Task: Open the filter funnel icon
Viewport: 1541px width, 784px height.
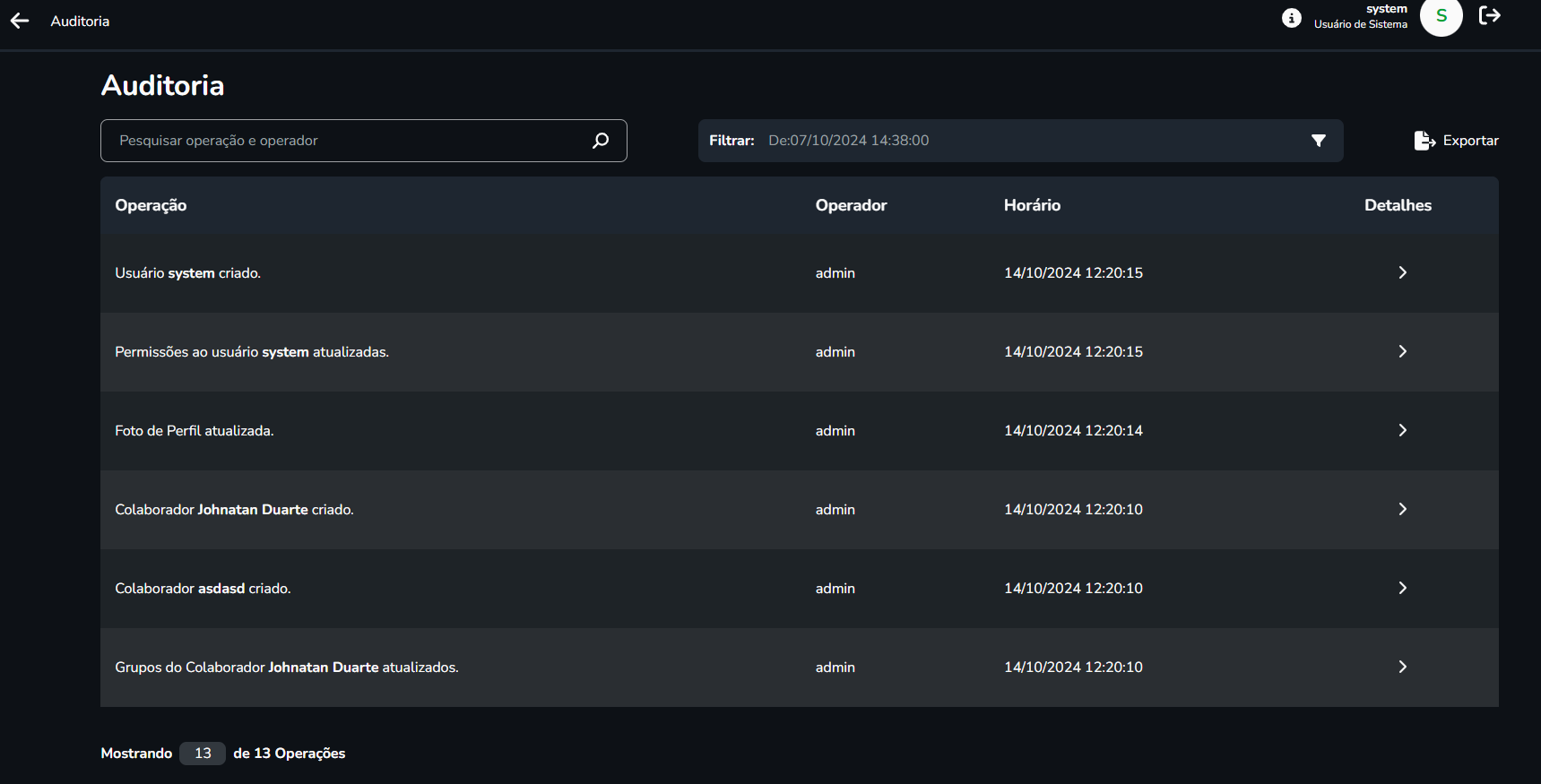Action: click(x=1318, y=141)
